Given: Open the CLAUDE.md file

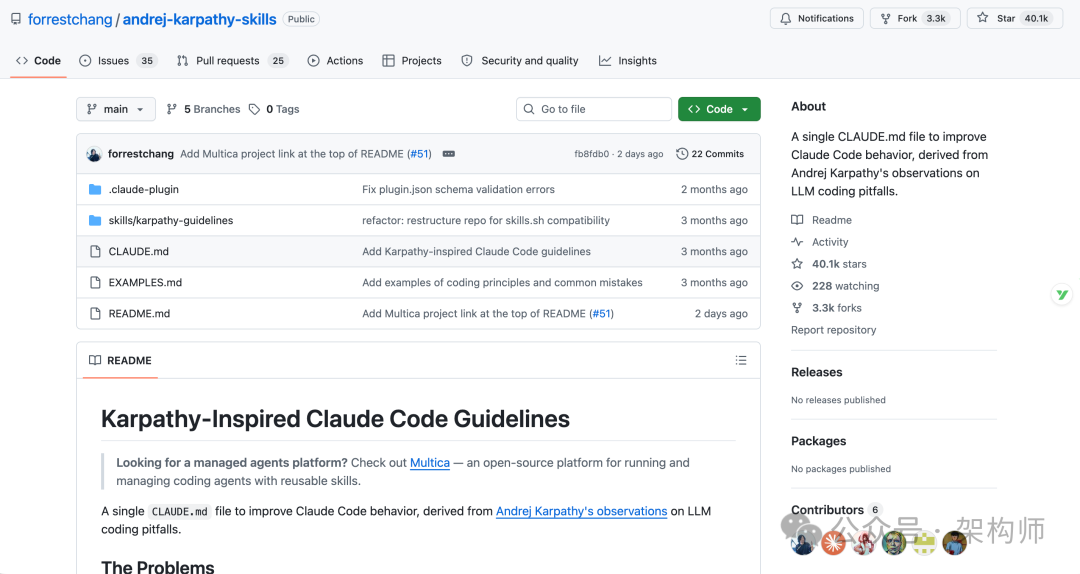Looking at the screenshot, I should [138, 252].
